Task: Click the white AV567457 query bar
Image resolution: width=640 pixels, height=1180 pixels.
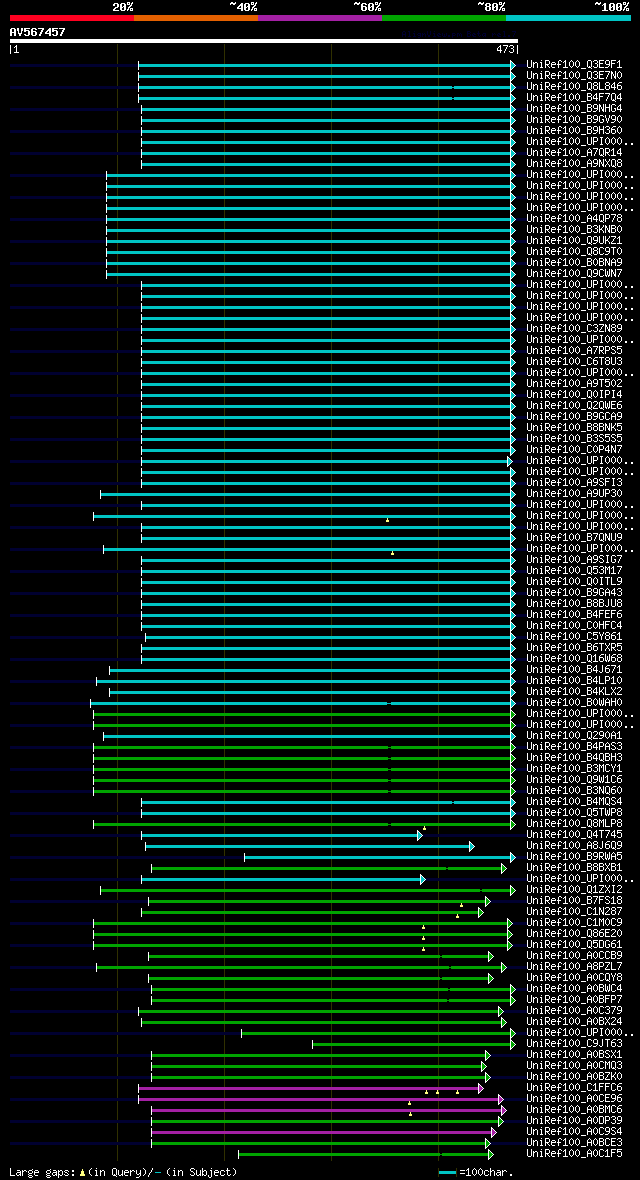Action: (x=264, y=41)
